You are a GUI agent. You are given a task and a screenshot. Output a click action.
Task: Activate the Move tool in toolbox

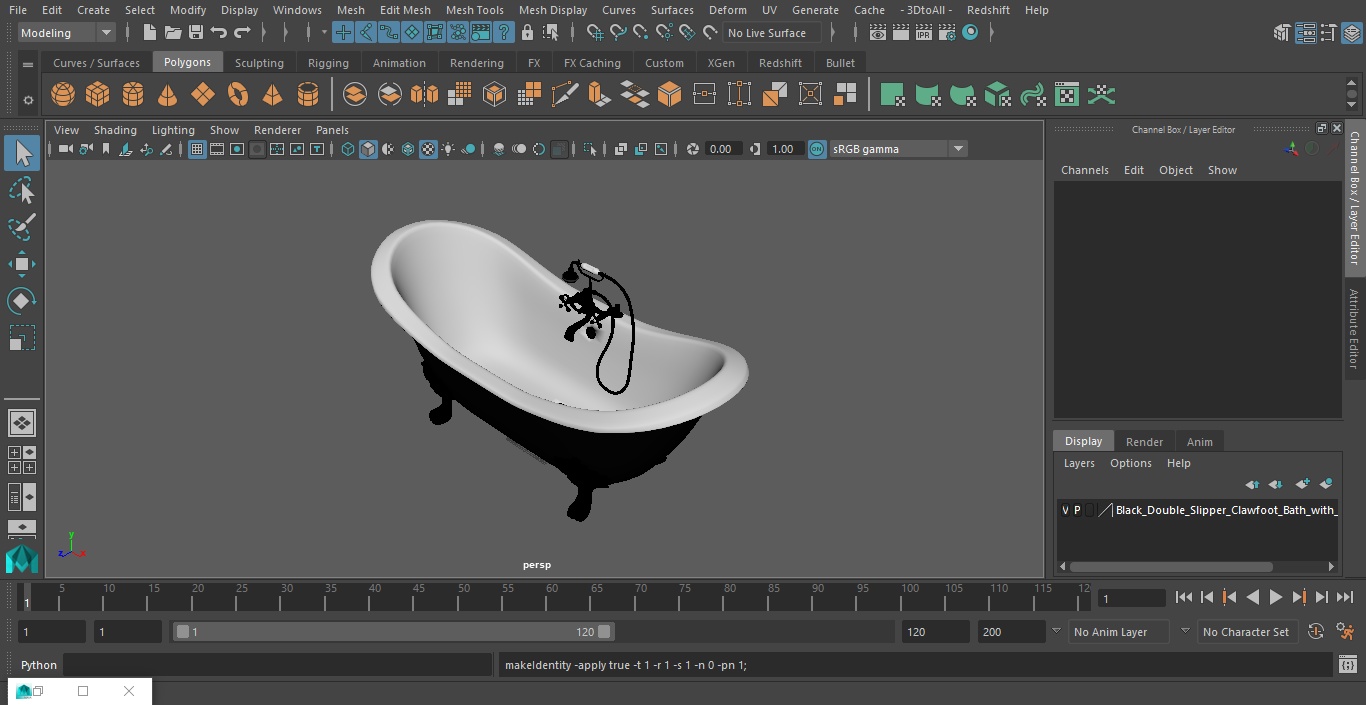coord(22,264)
